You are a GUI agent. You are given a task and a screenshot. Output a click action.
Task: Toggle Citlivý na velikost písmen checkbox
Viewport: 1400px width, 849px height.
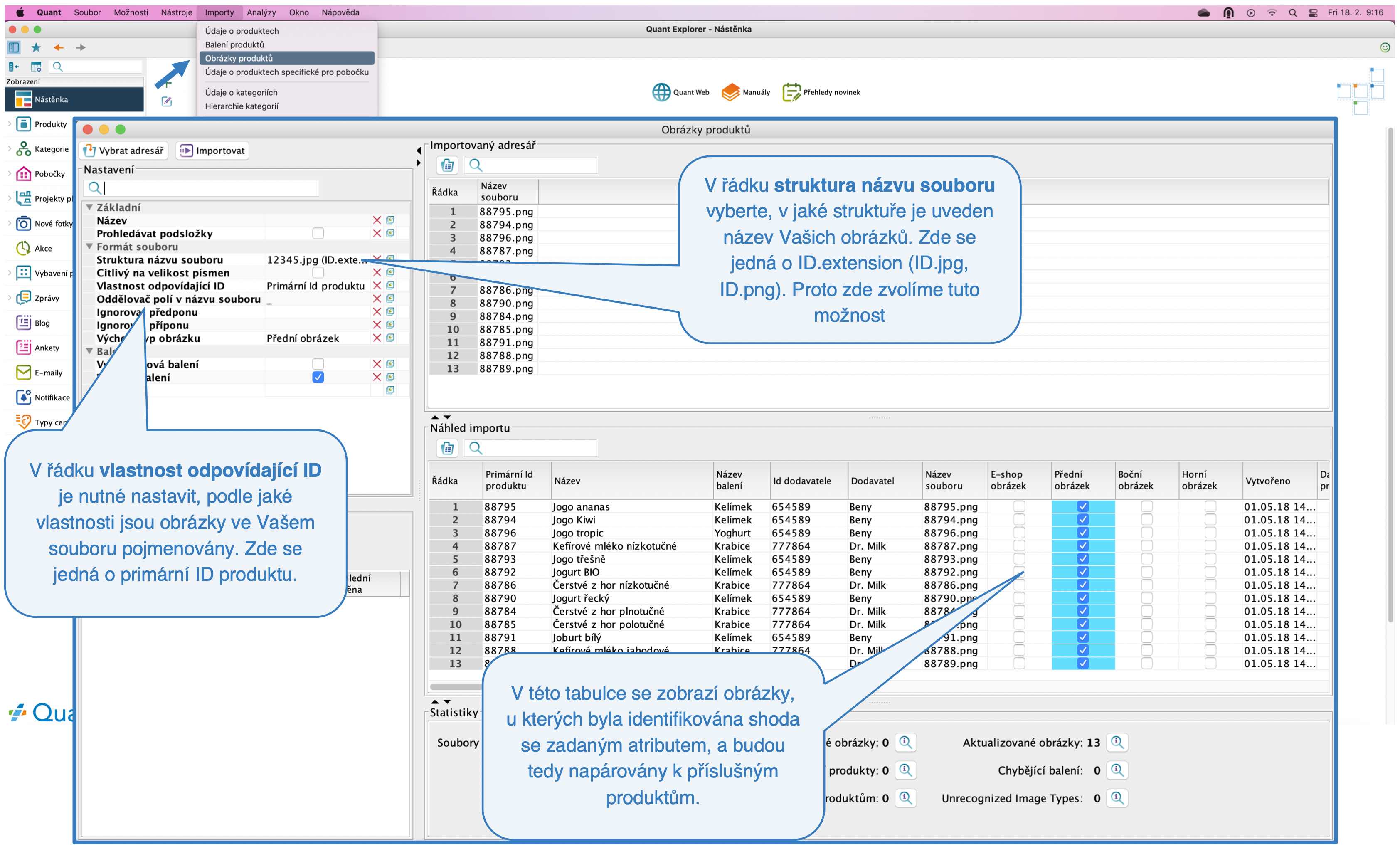[x=318, y=273]
